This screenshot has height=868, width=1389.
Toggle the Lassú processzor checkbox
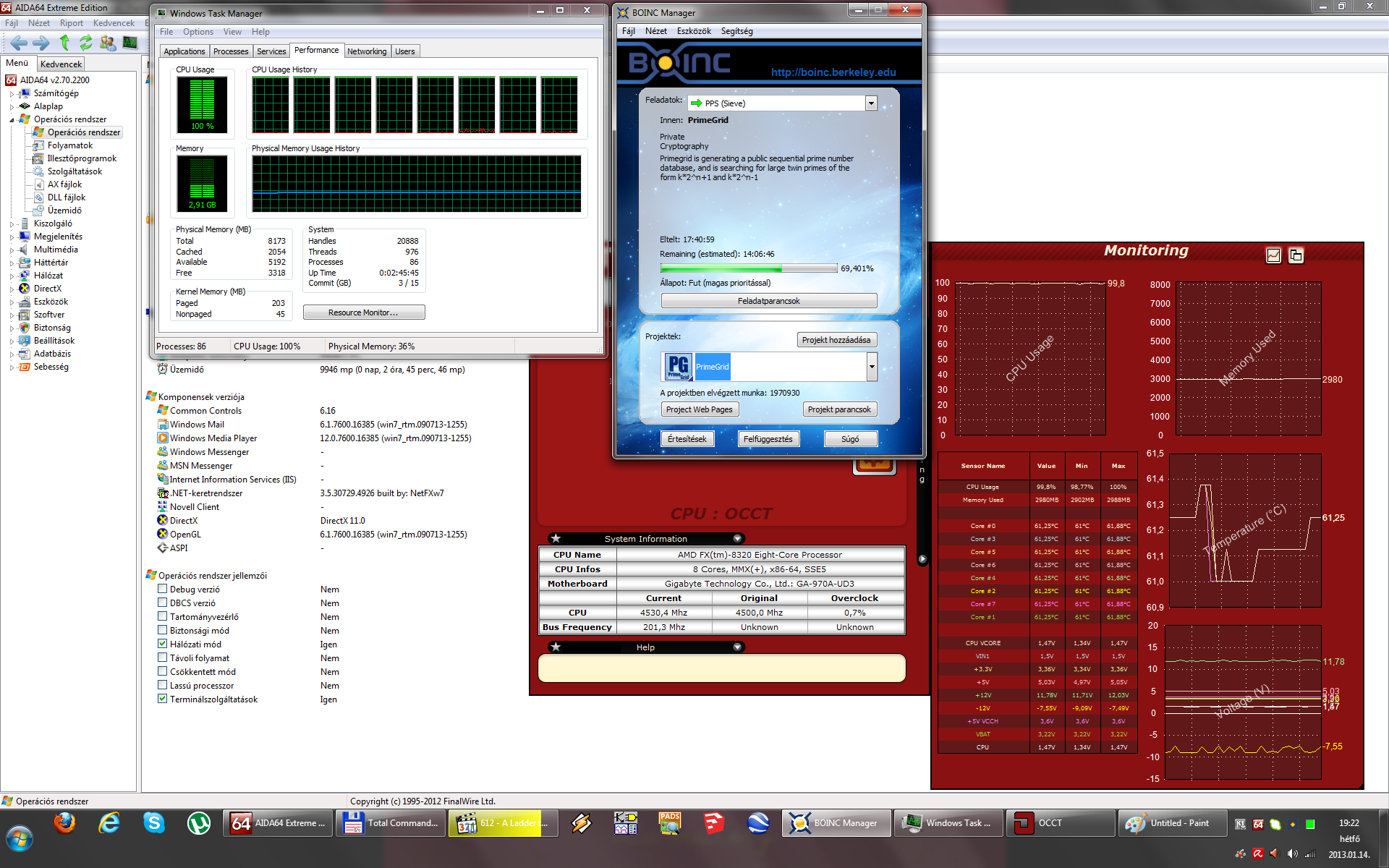pyautogui.click(x=163, y=685)
